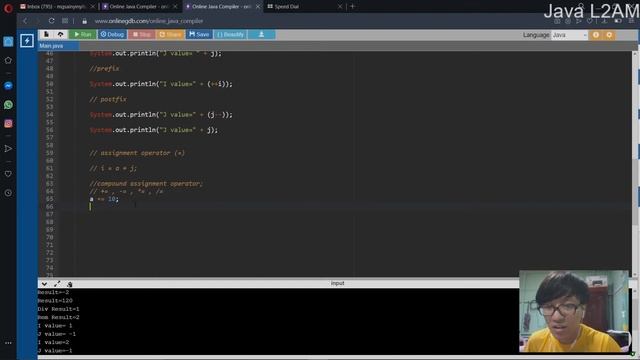Expand the console to fullscreen icon
The width and height of the screenshot is (640, 360).
57,284
